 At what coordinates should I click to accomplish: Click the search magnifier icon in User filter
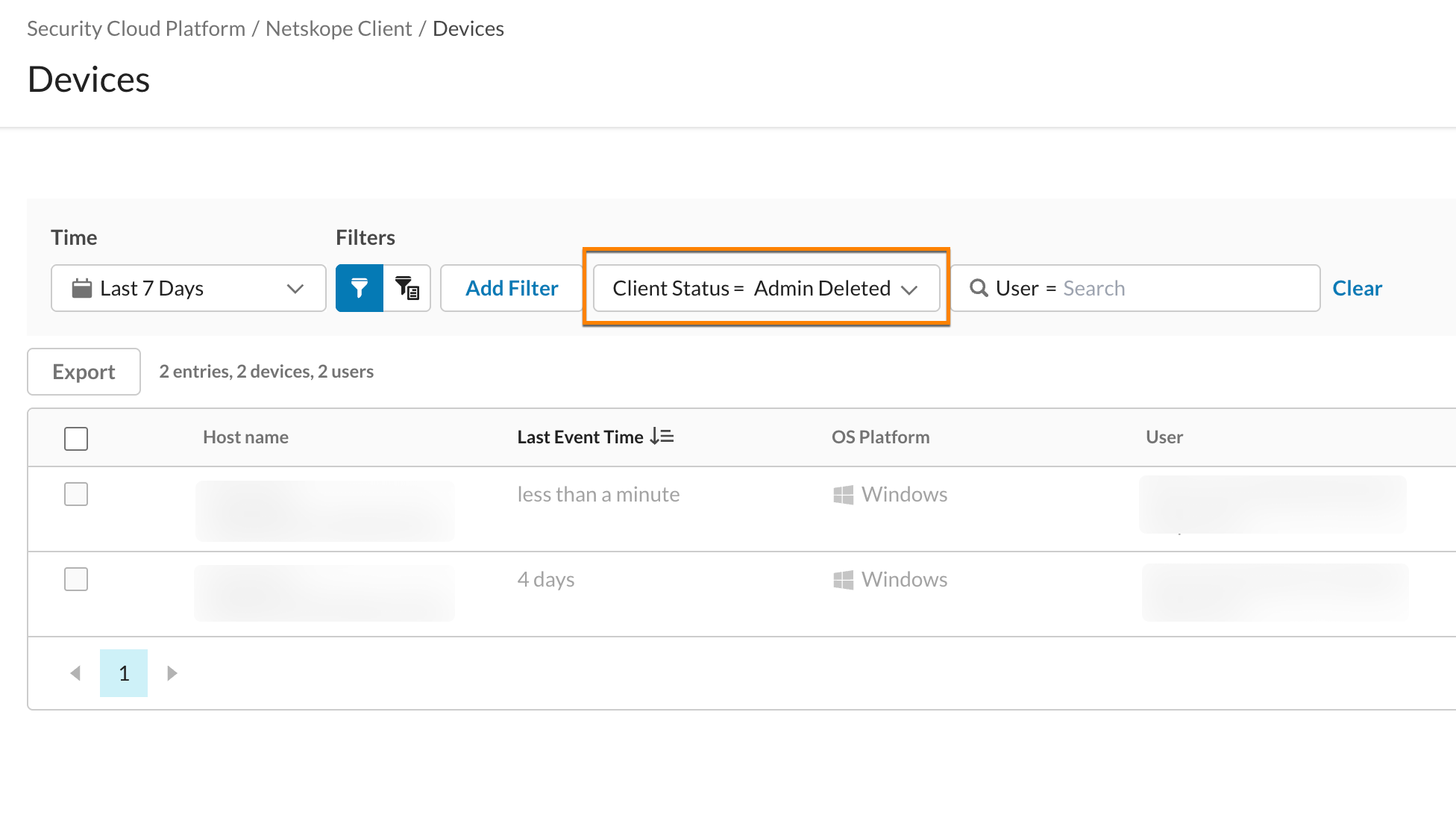[x=979, y=288]
